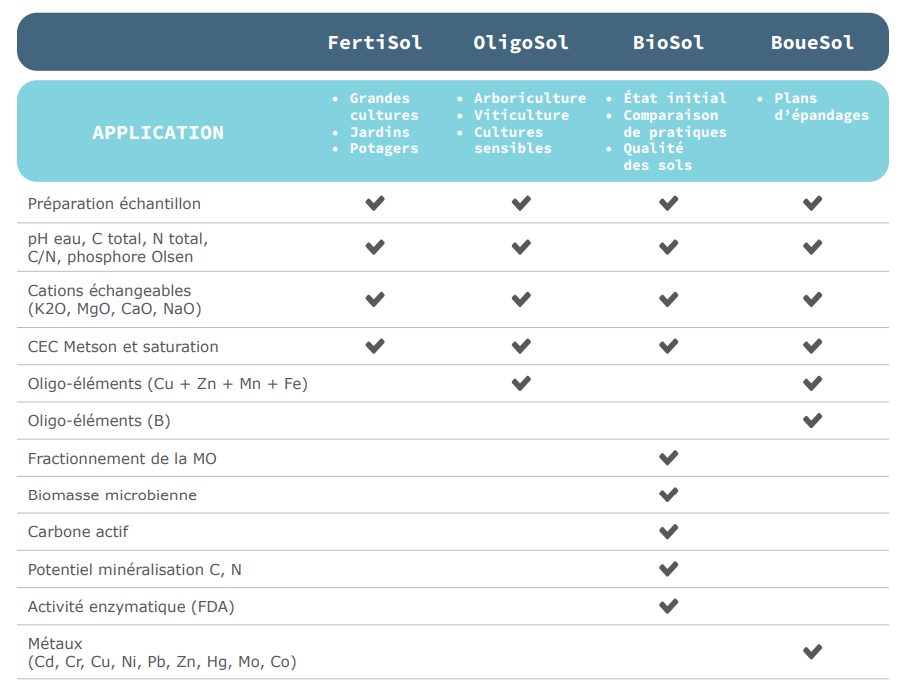Click the APPLICATION row label
The height and width of the screenshot is (682, 906).
tap(158, 132)
